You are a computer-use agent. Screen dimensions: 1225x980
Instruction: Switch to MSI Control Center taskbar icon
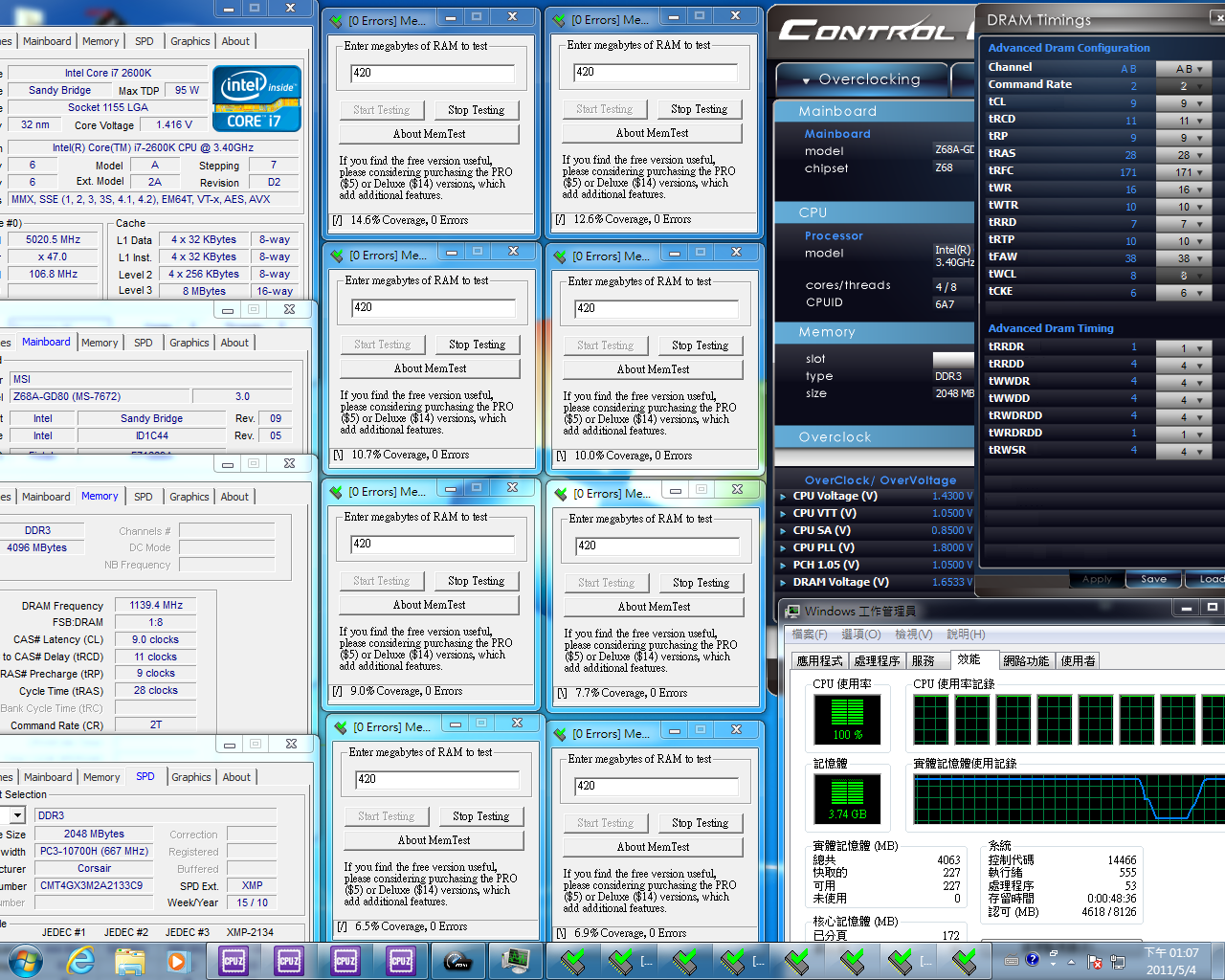click(x=458, y=960)
